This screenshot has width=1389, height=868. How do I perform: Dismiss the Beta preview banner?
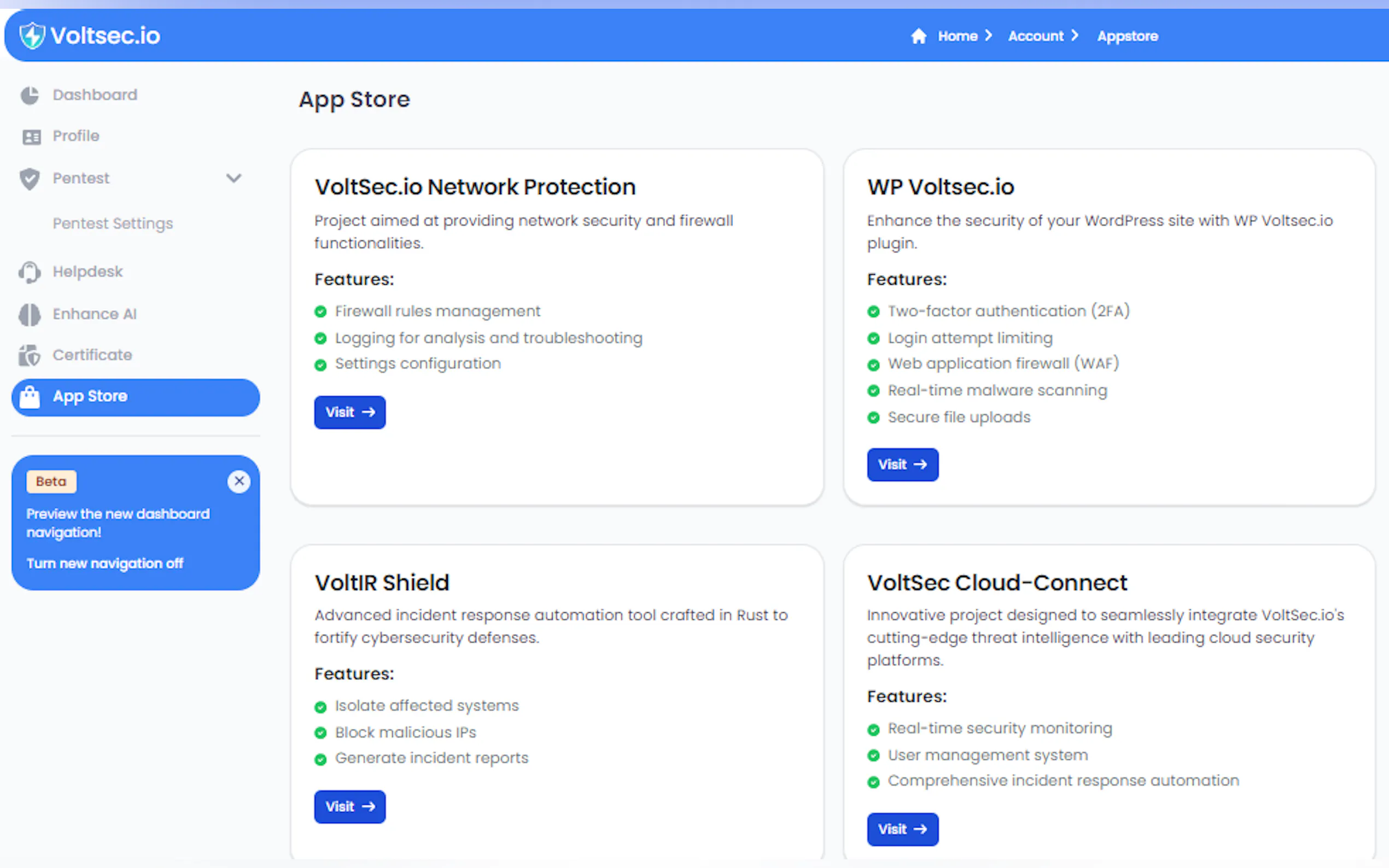click(x=239, y=481)
